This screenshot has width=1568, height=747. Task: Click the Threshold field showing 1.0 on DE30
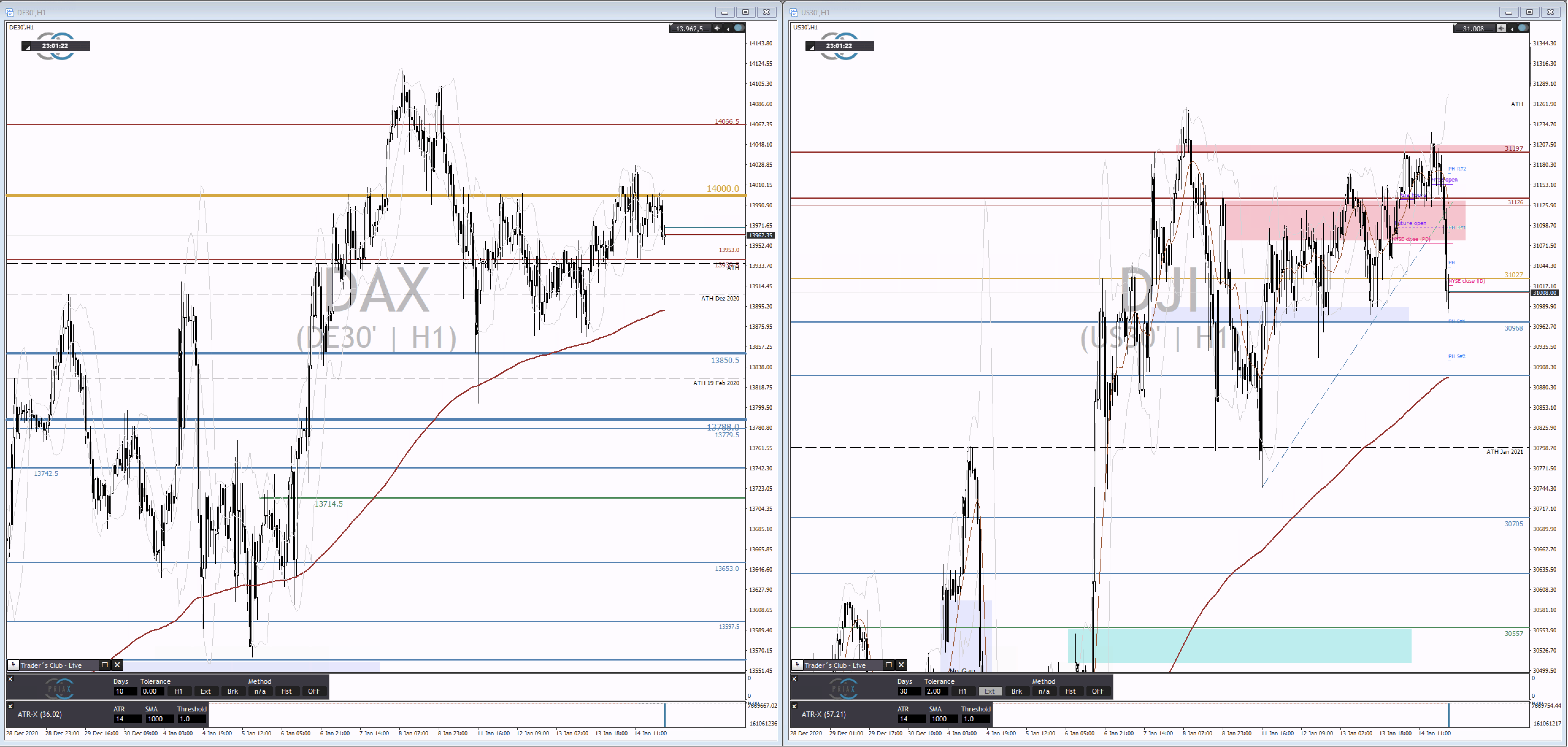tap(191, 719)
